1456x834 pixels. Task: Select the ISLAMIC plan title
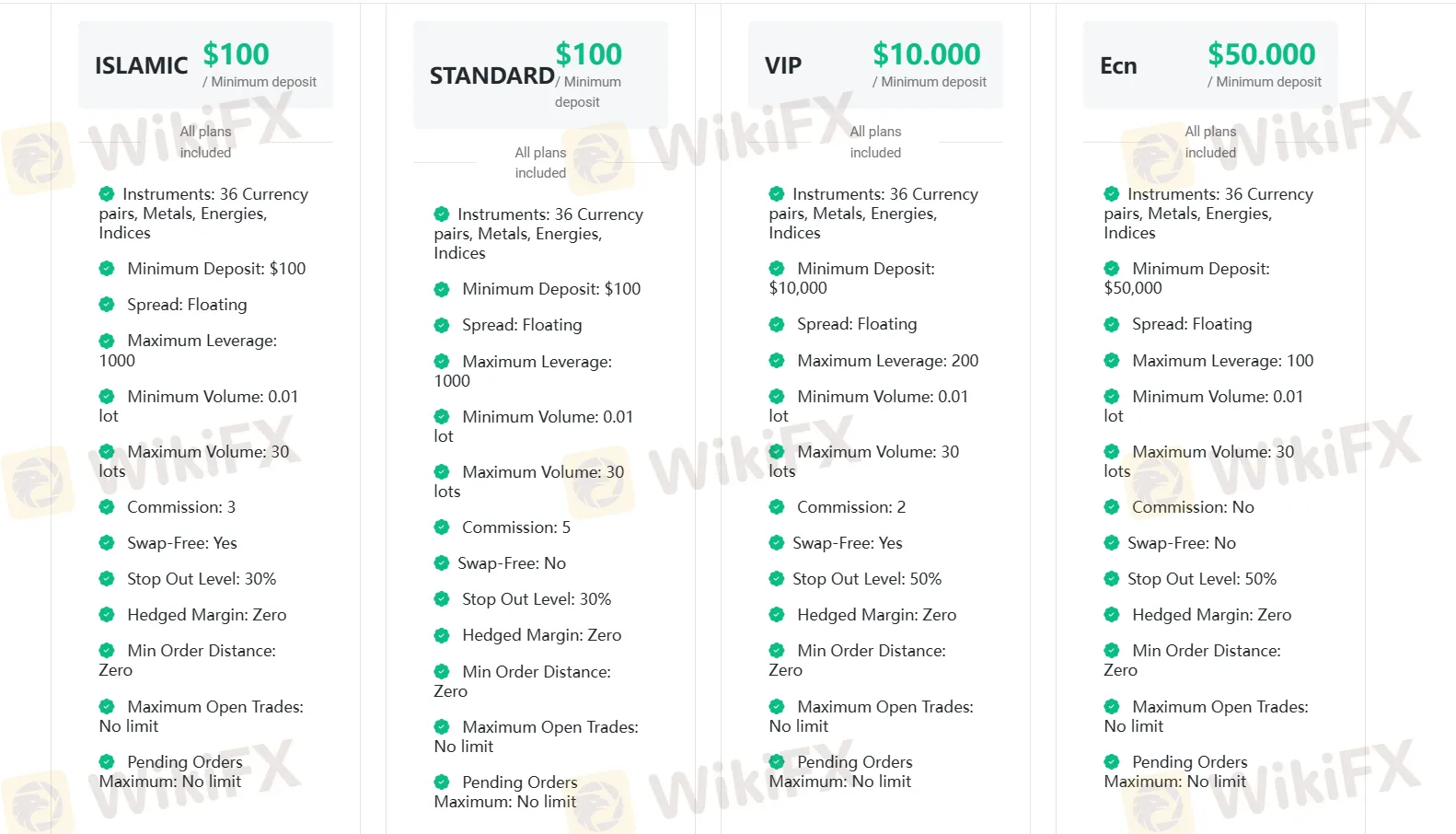pos(141,66)
